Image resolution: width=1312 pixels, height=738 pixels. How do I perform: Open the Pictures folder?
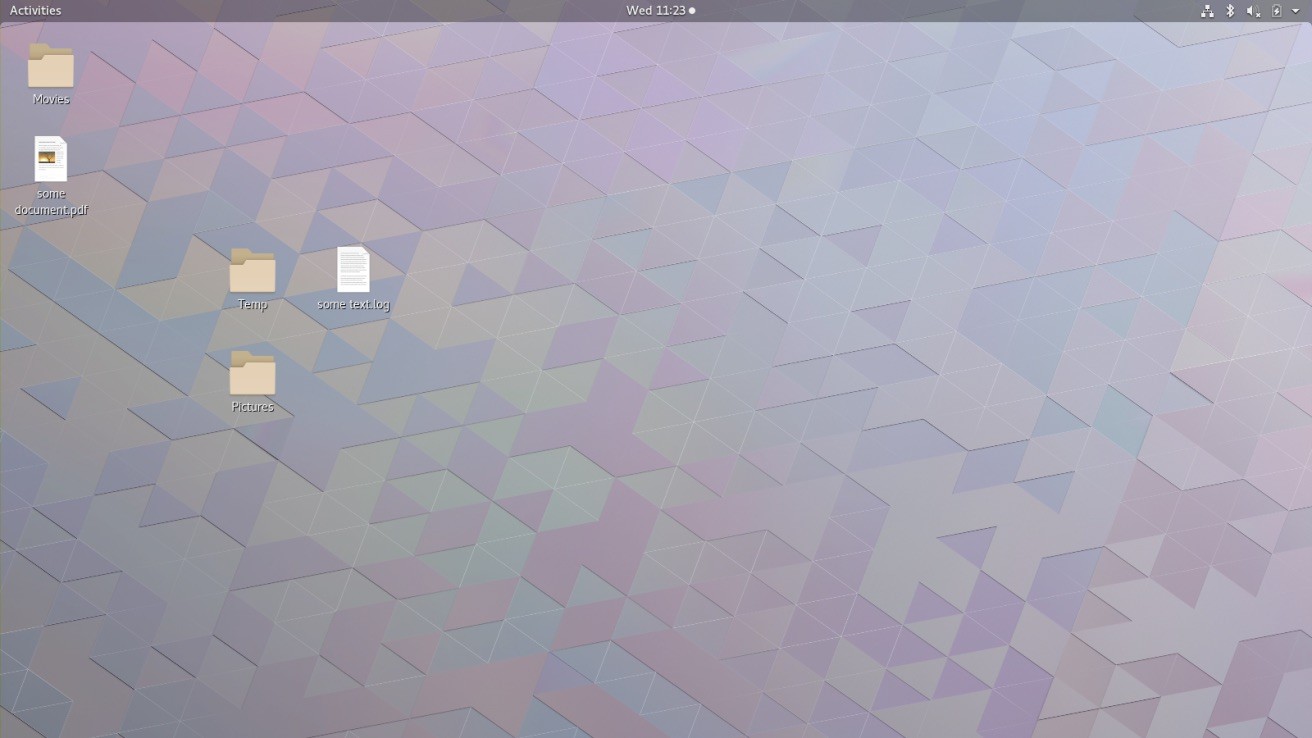pyautogui.click(x=251, y=375)
